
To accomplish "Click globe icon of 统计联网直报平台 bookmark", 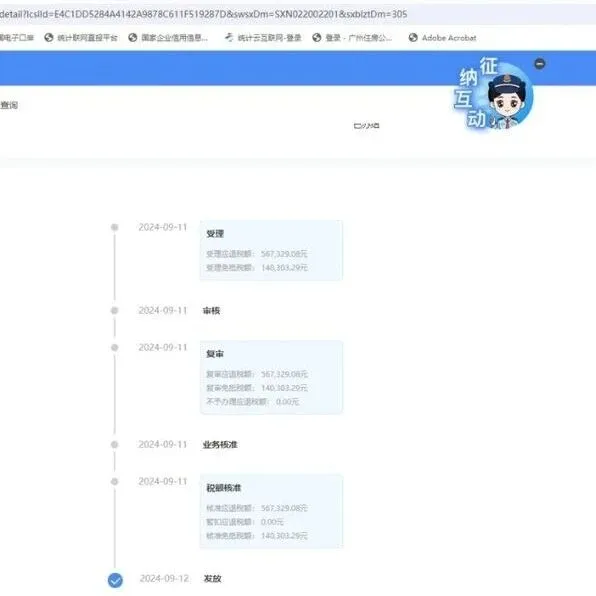I will (49, 38).
